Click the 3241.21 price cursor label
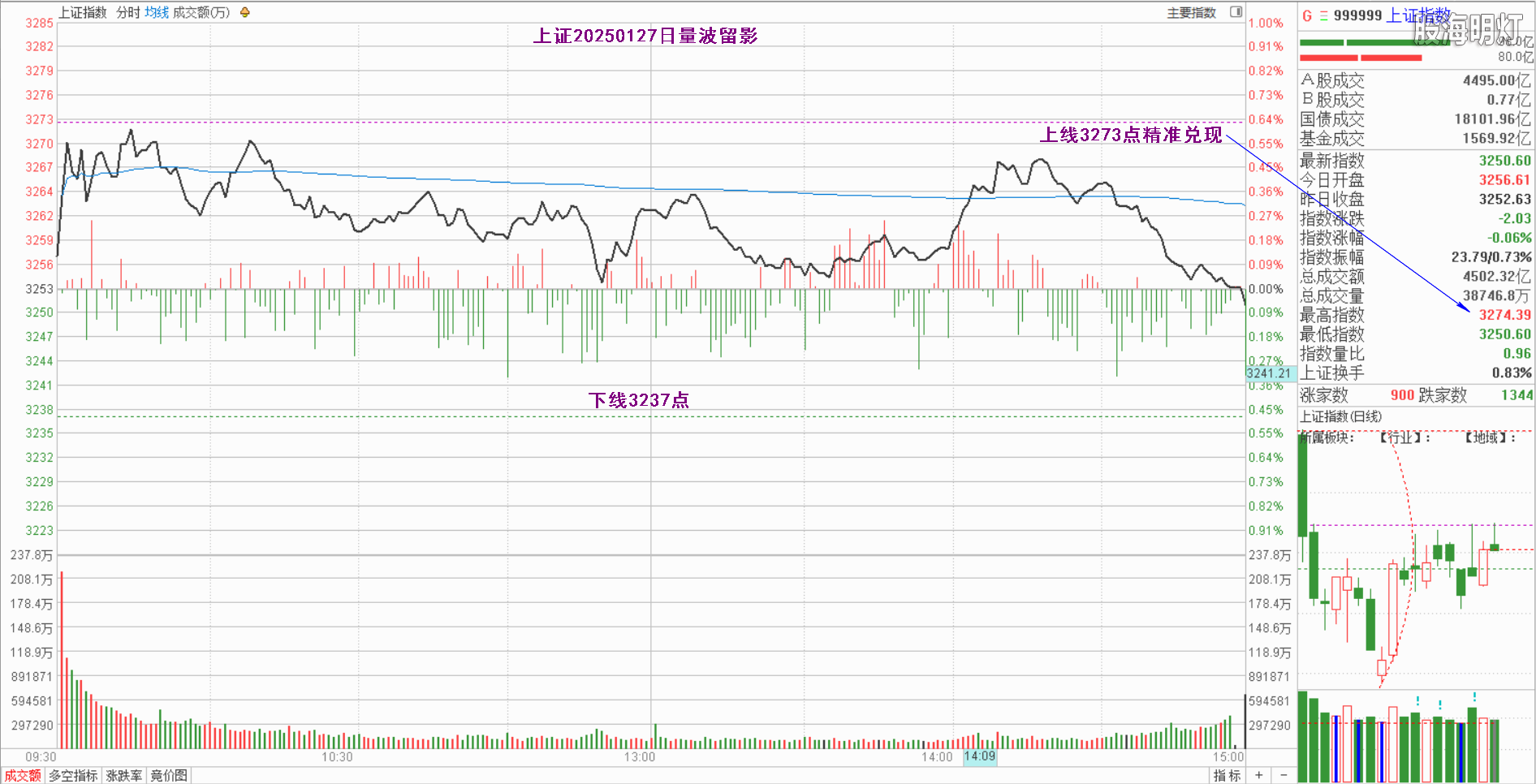The height and width of the screenshot is (784, 1536). point(1269,373)
